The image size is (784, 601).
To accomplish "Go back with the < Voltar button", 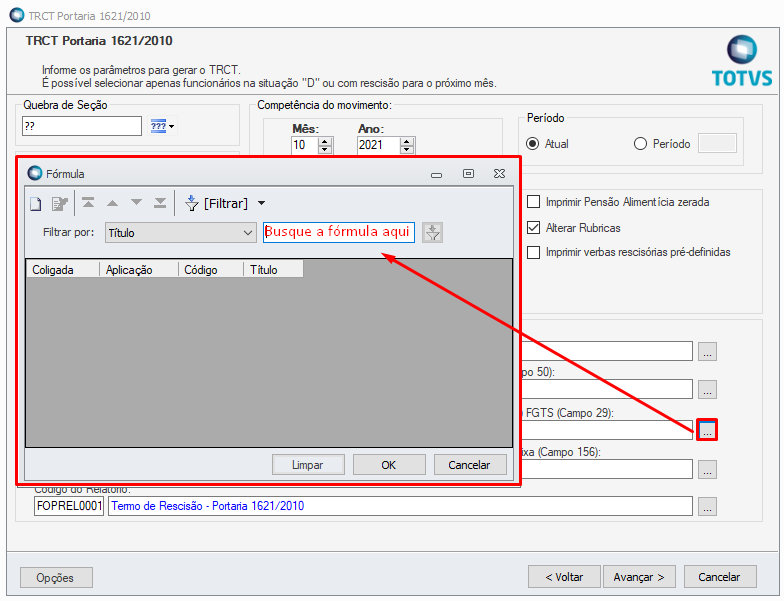I will tap(564, 577).
